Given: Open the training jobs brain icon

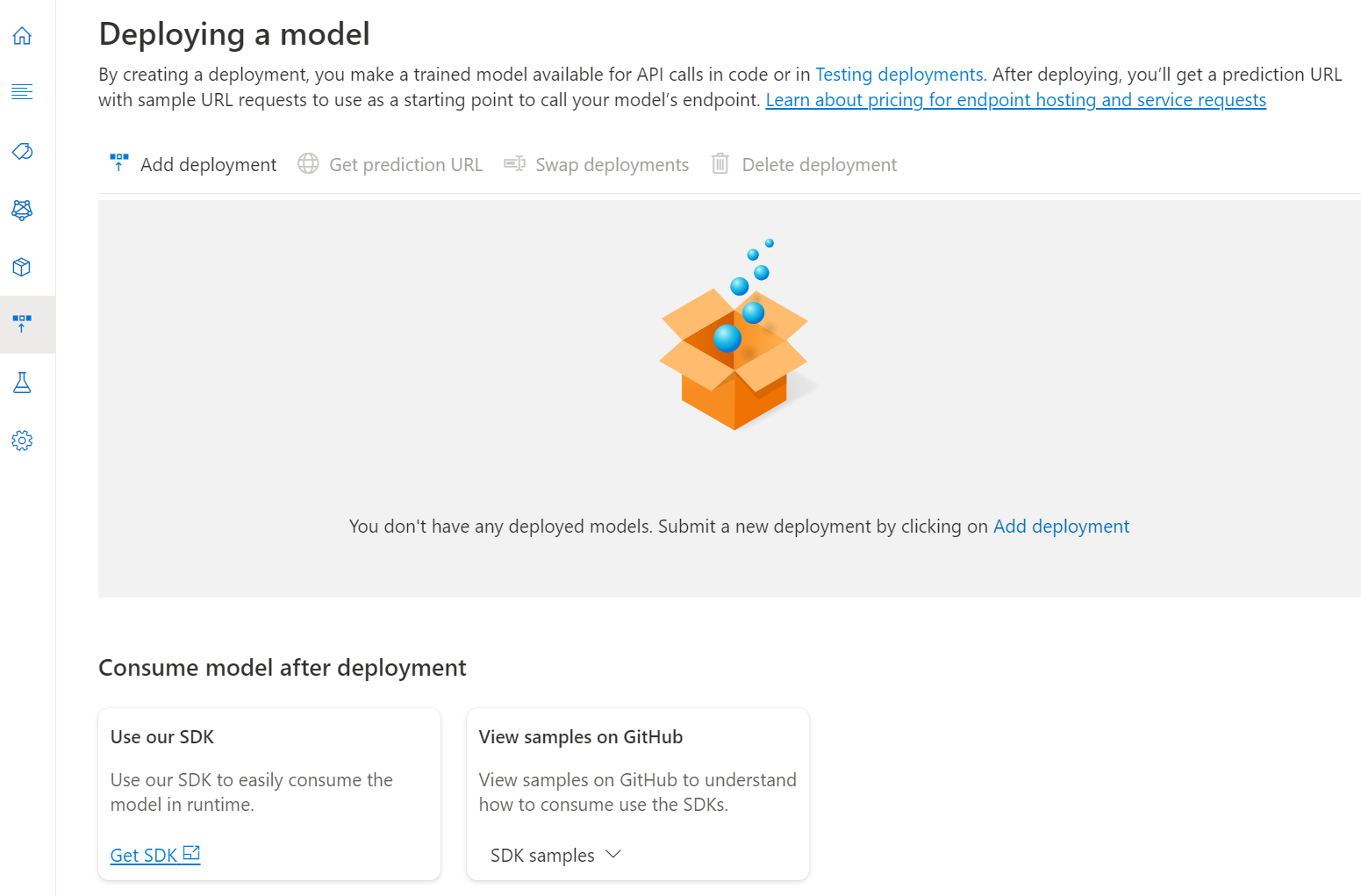Looking at the screenshot, I should pos(22,210).
